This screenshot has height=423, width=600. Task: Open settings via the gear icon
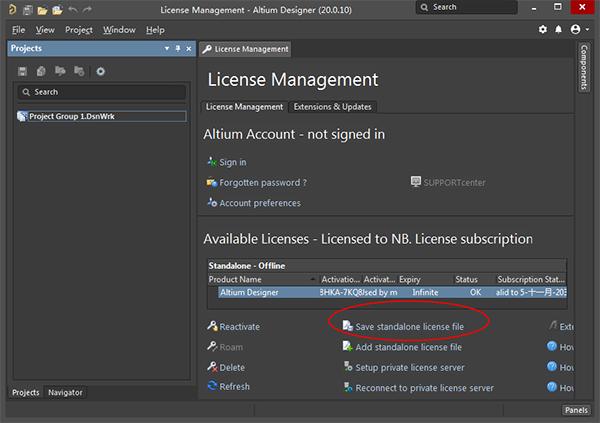[x=543, y=29]
